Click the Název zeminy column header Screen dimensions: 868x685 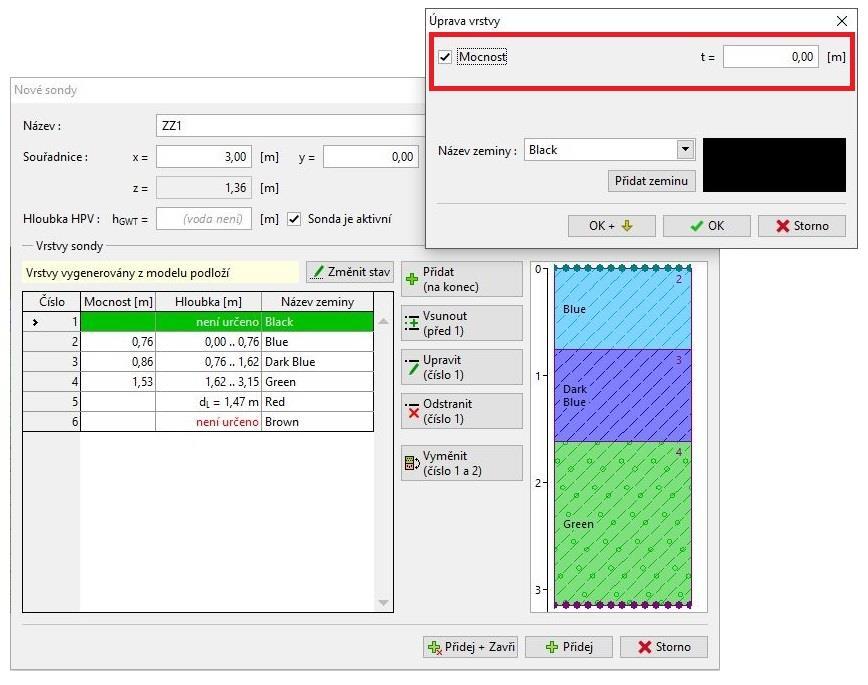[318, 302]
